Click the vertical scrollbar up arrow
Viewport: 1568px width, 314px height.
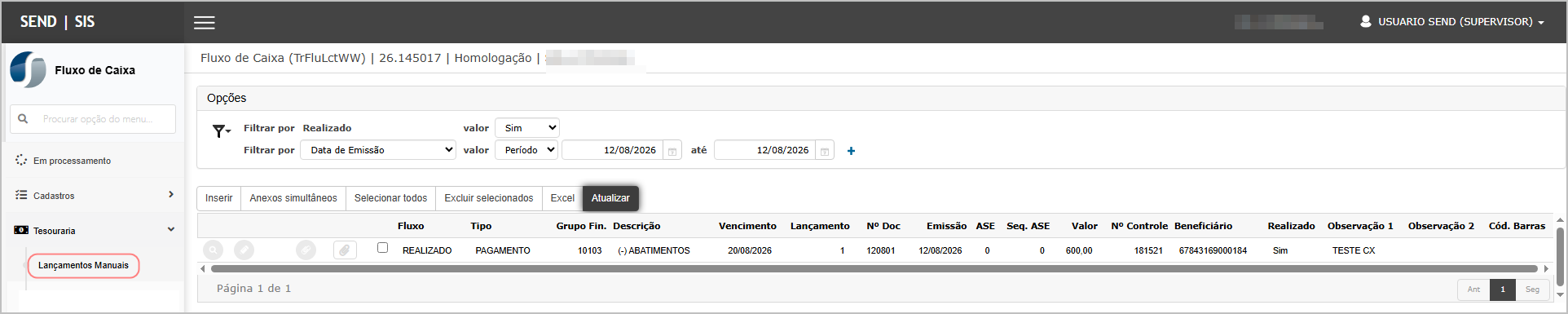click(x=1560, y=221)
